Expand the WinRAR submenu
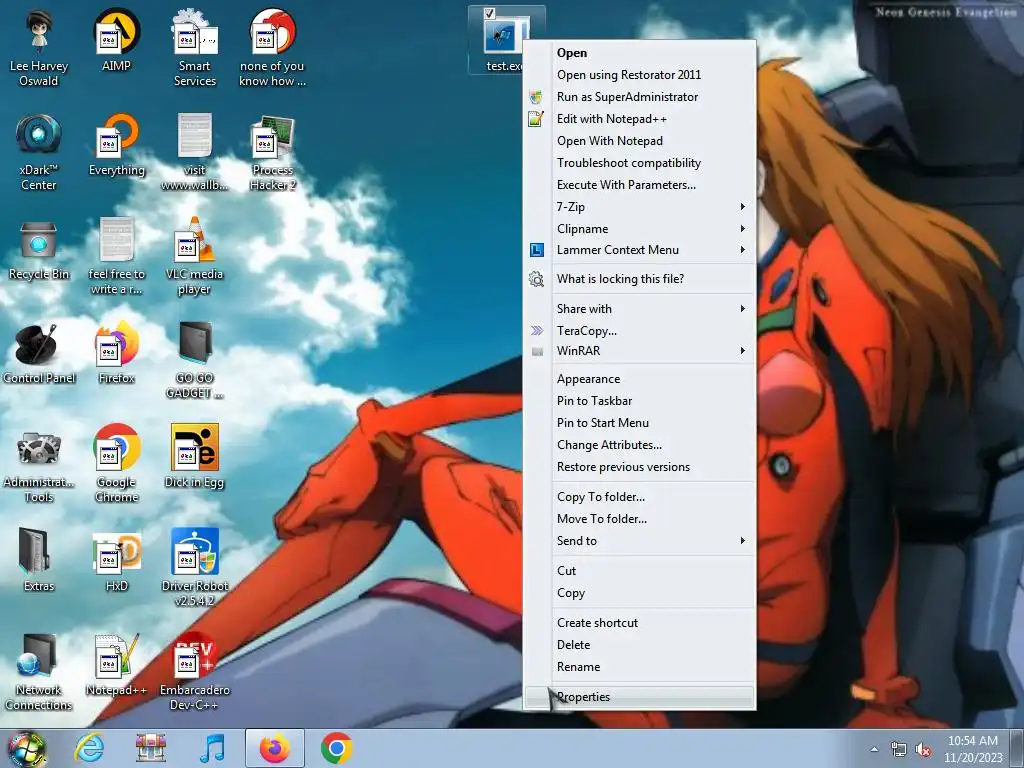This screenshot has width=1024, height=768. tap(640, 351)
